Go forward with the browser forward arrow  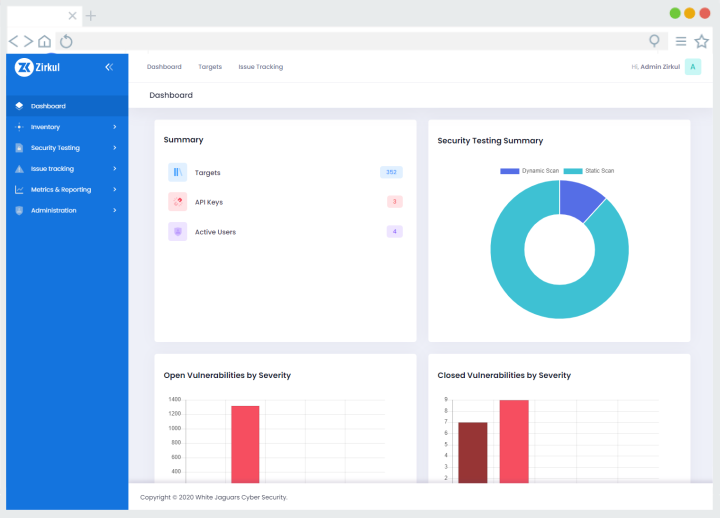coord(28,41)
